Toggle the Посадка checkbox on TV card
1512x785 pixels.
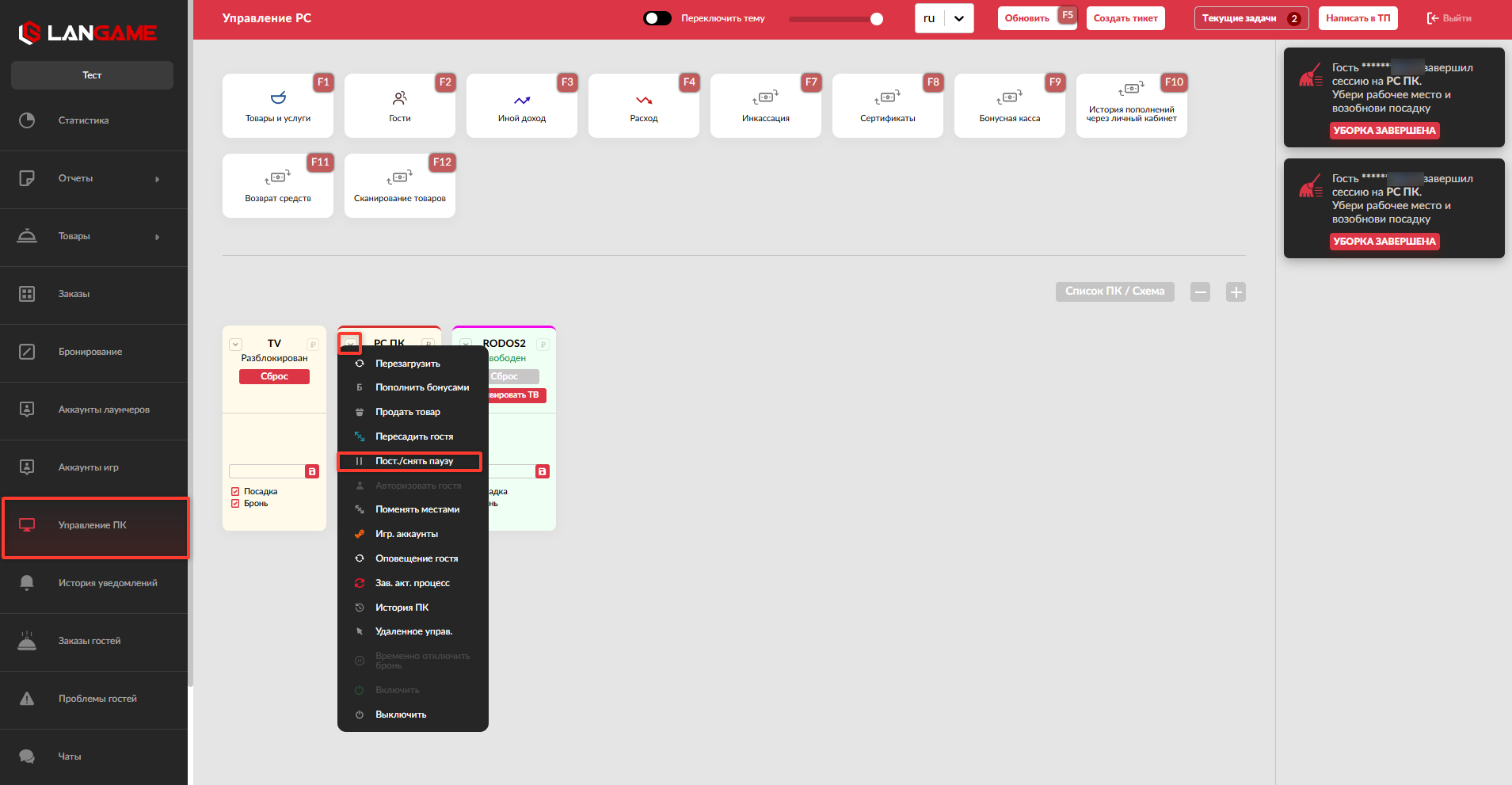[235, 492]
